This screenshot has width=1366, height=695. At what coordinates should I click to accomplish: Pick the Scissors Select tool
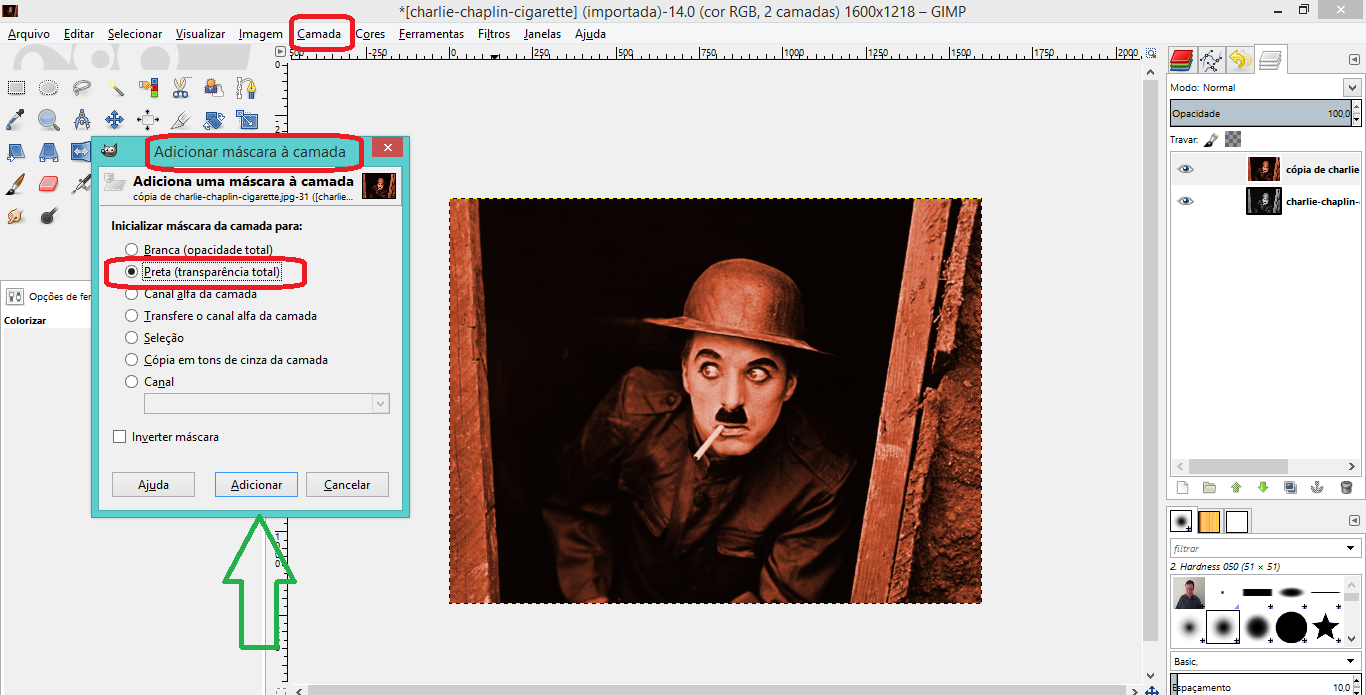(180, 88)
